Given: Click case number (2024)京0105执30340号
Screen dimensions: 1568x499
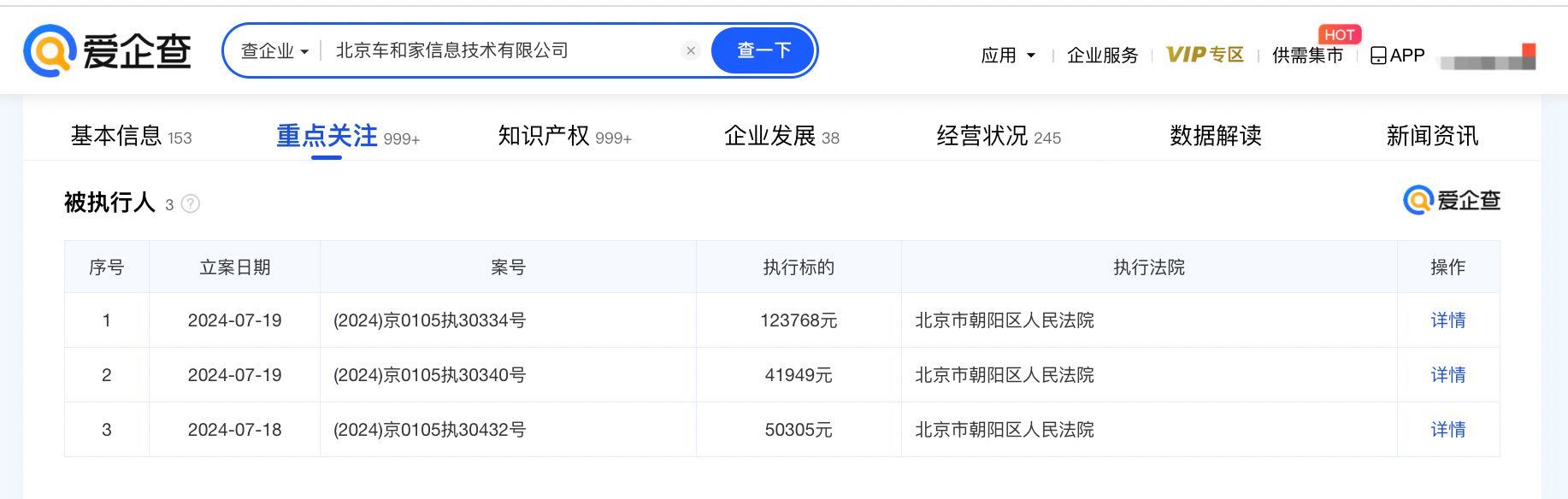Looking at the screenshot, I should (x=429, y=375).
